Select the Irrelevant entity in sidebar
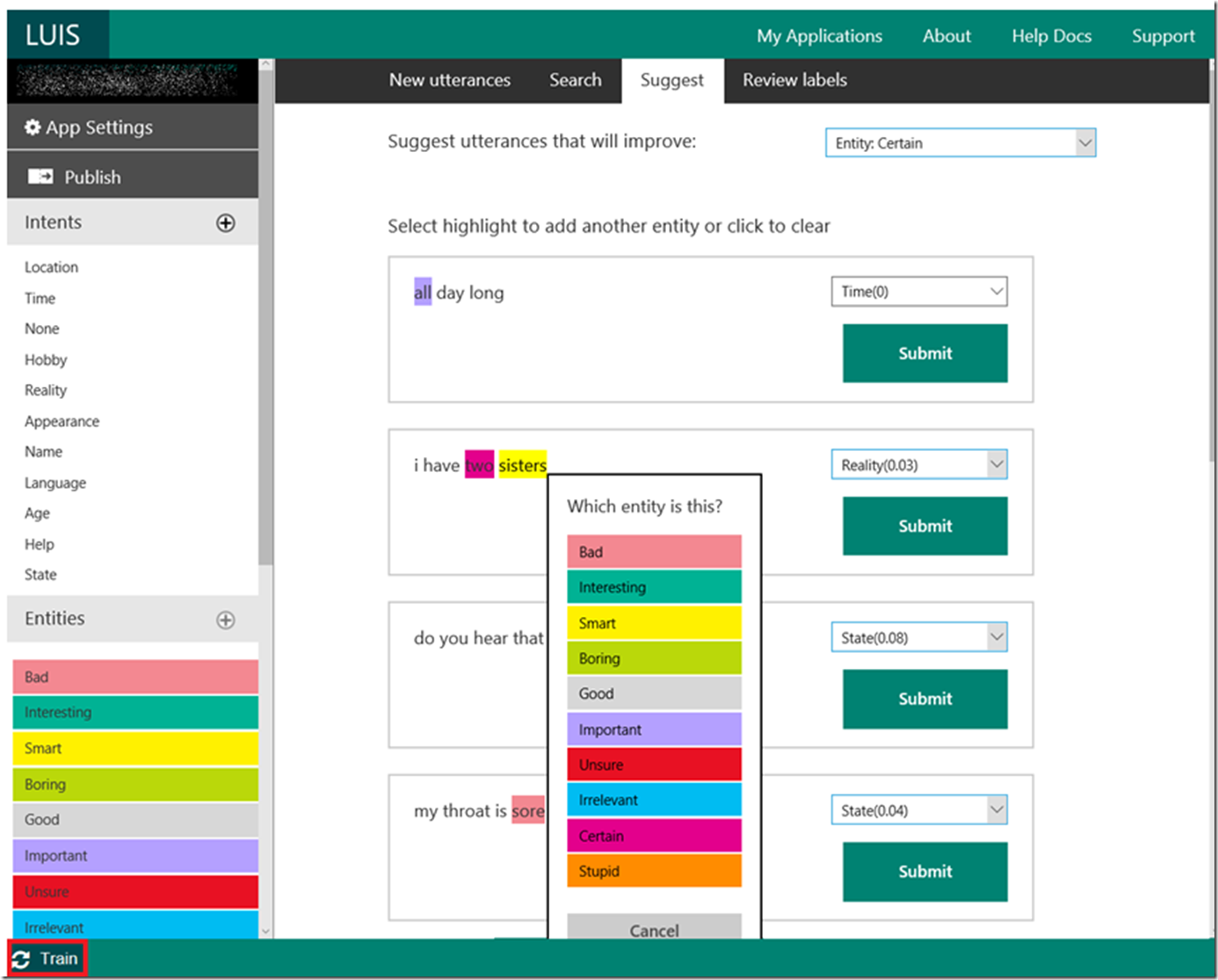The image size is (1218, 980). click(x=135, y=925)
